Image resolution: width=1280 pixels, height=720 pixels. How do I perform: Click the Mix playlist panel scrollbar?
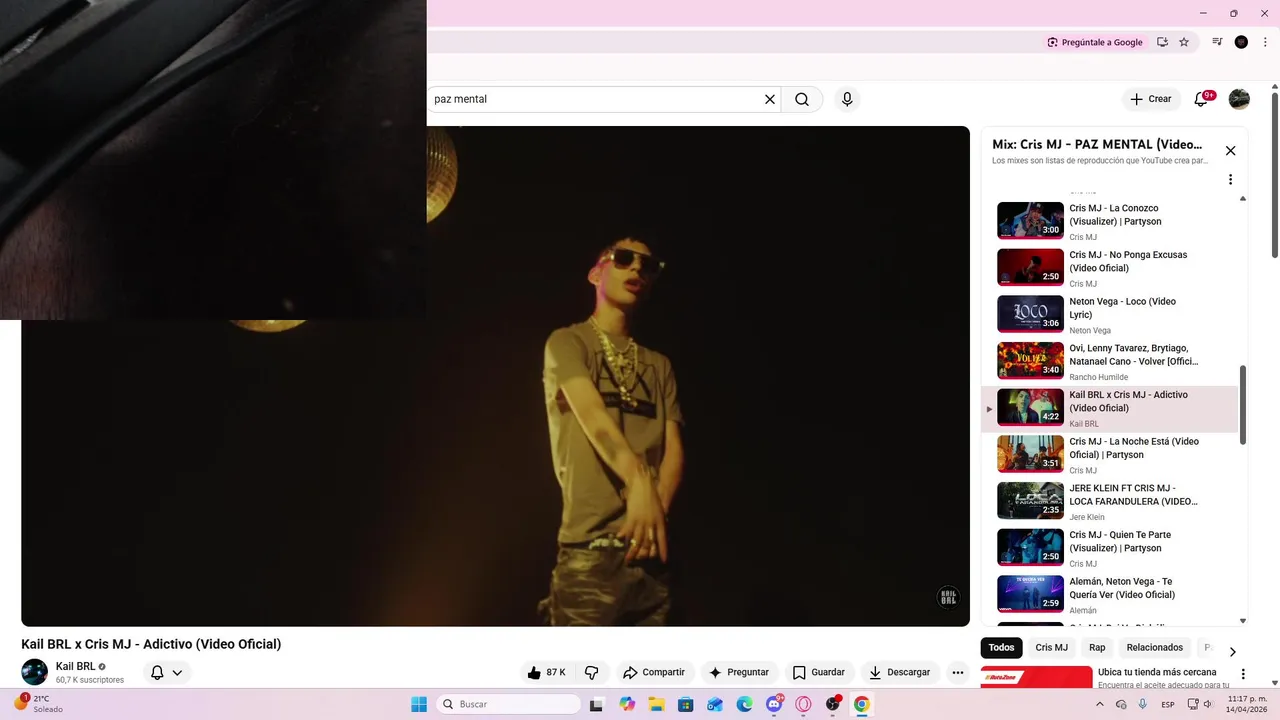tap(1243, 405)
